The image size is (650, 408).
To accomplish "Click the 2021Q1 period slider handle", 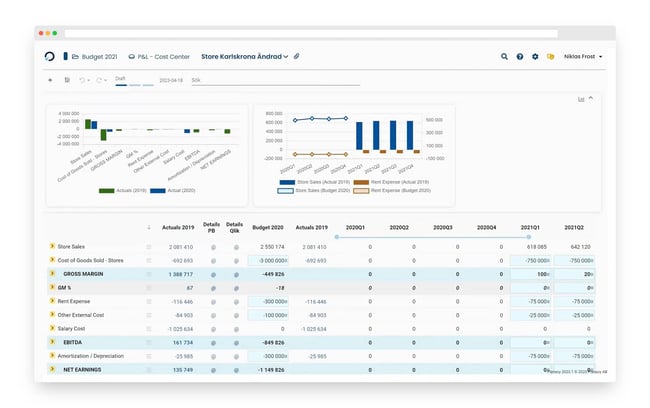I will point(529,237).
